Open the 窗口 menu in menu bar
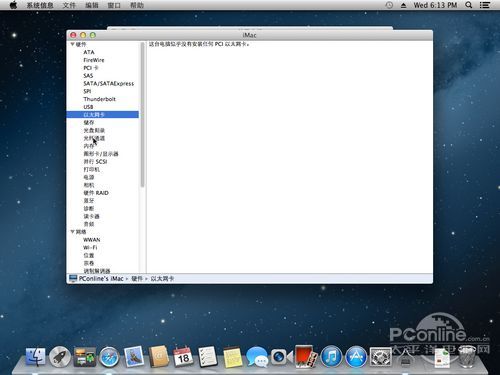Viewport: 500px width, 375px height. point(114,5)
